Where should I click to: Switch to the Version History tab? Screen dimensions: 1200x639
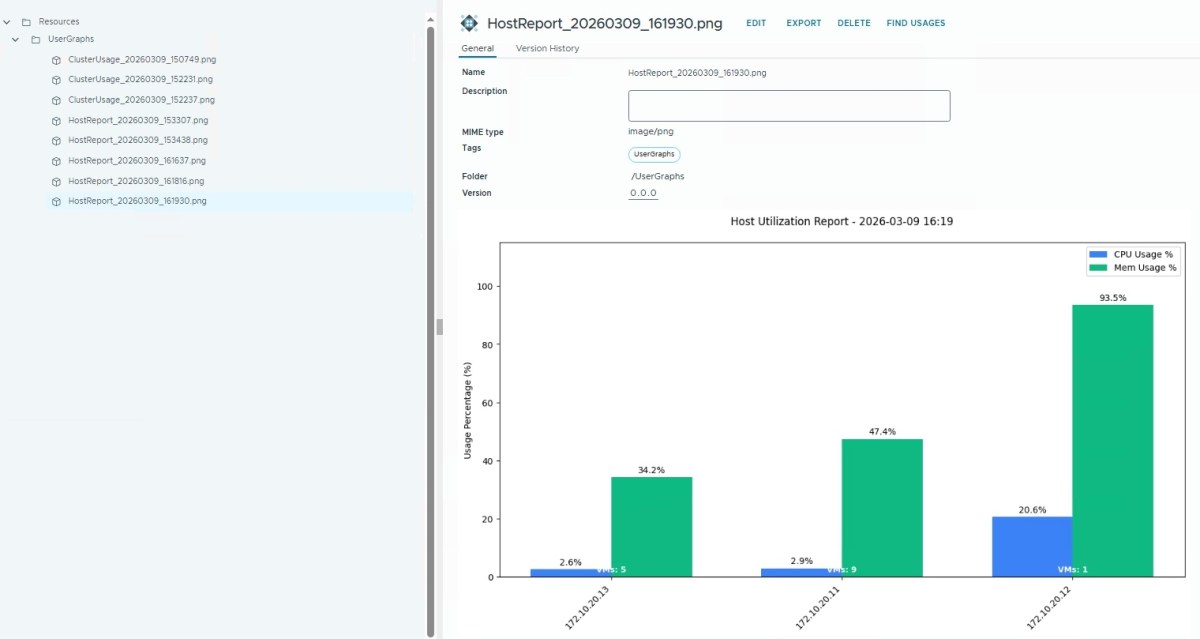[545, 47]
